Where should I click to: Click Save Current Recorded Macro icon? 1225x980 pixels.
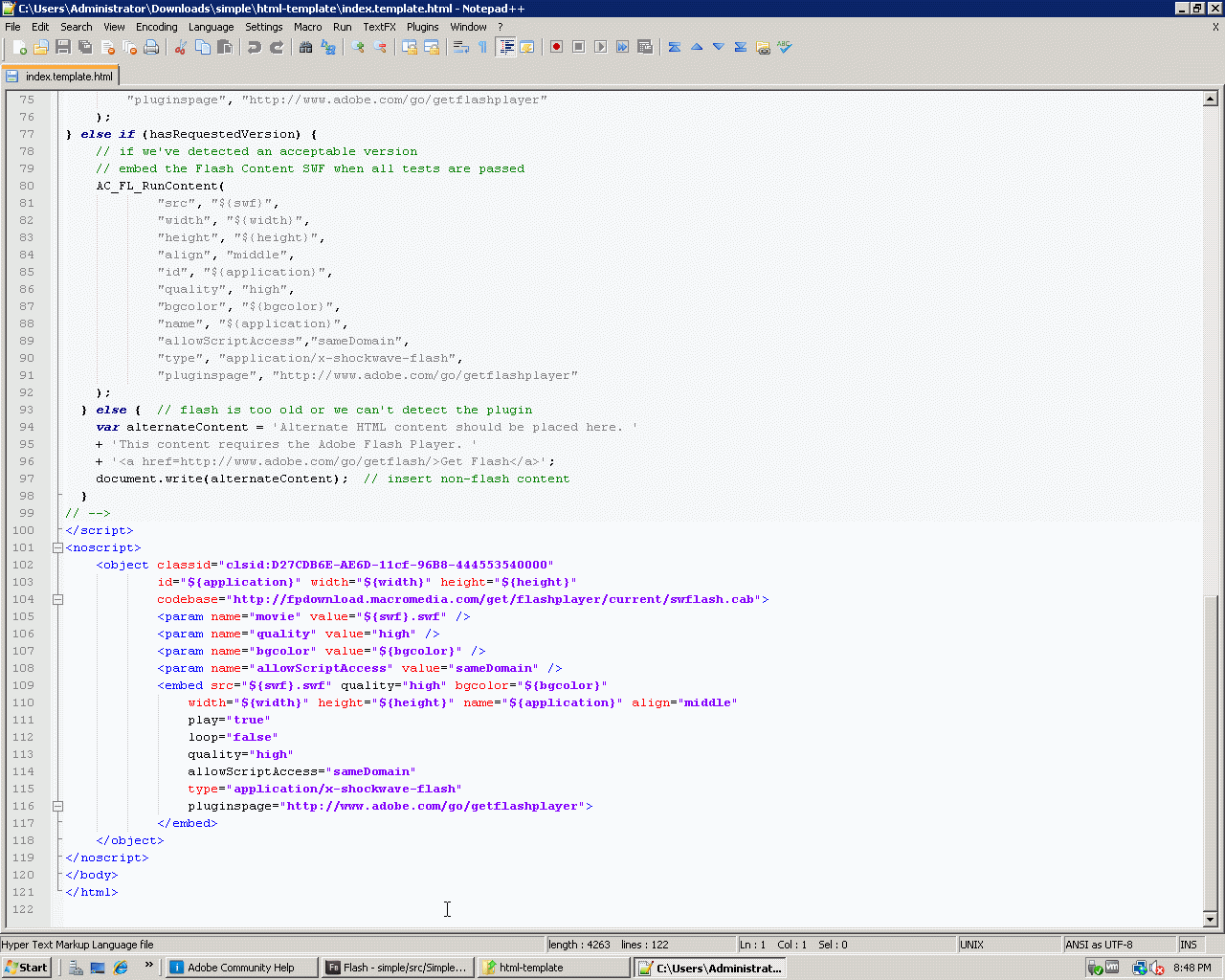pyautogui.click(x=644, y=47)
